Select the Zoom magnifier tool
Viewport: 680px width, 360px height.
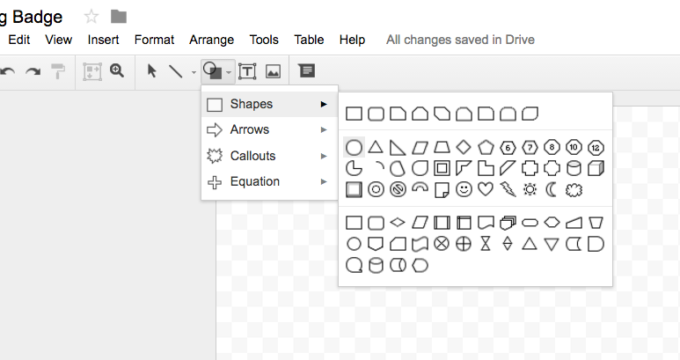click(117, 71)
